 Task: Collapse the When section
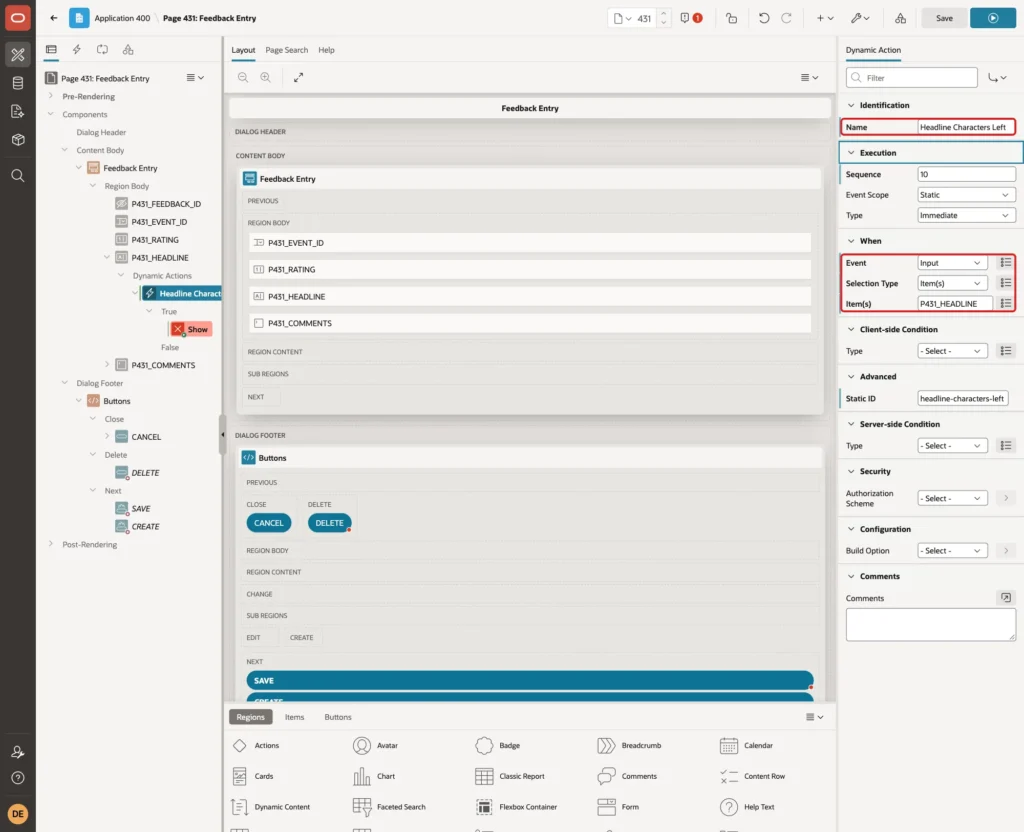point(851,241)
